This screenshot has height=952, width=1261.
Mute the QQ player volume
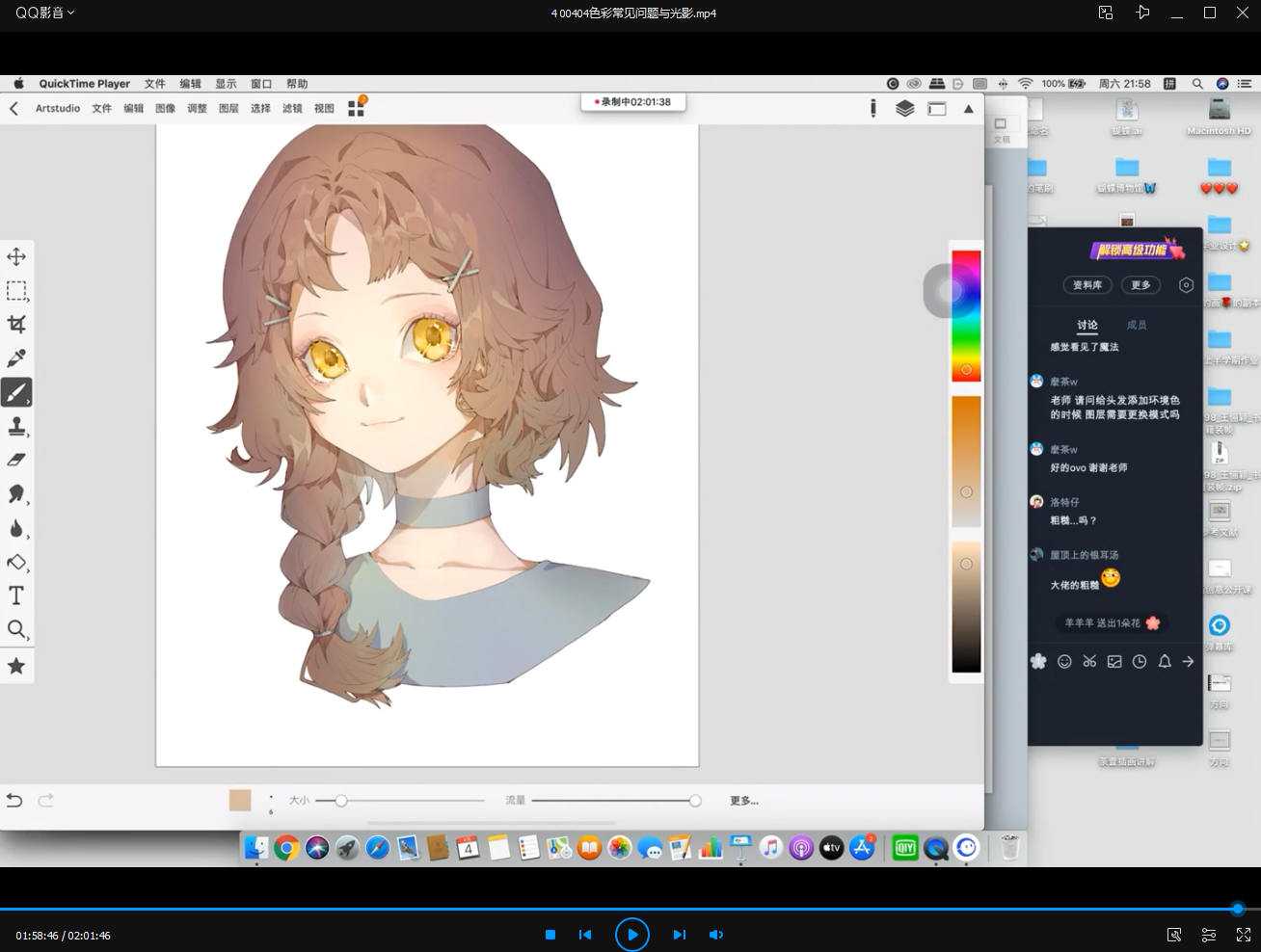716,935
